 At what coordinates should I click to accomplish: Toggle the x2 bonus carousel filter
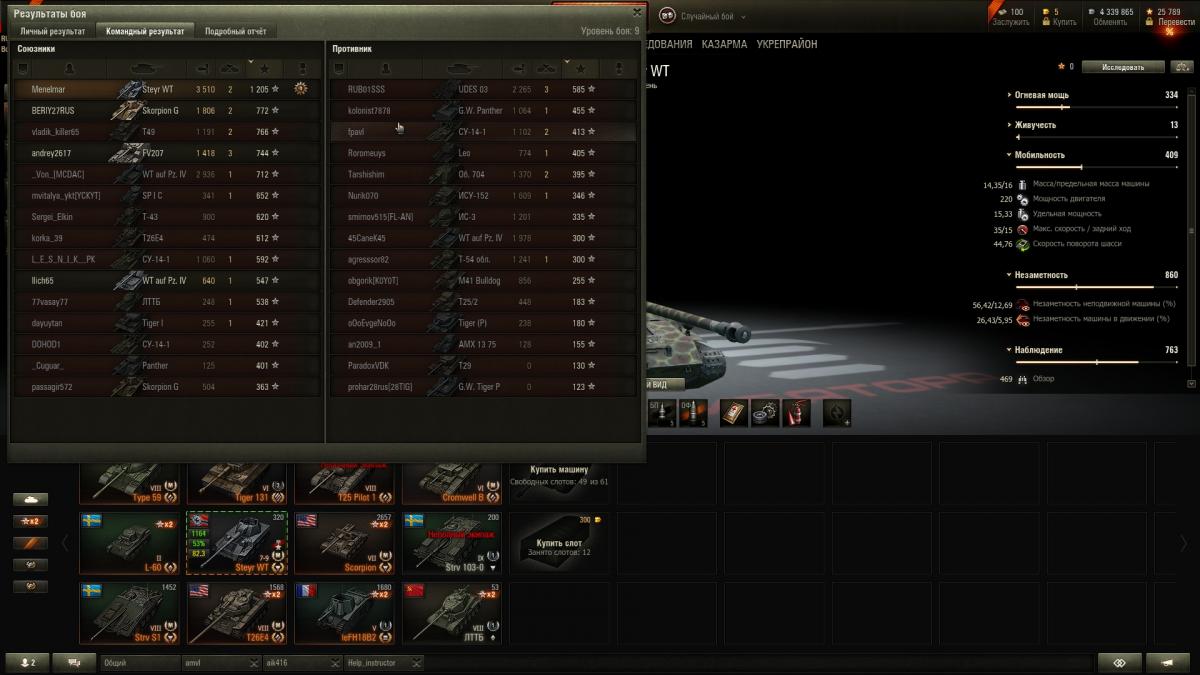click(x=30, y=521)
